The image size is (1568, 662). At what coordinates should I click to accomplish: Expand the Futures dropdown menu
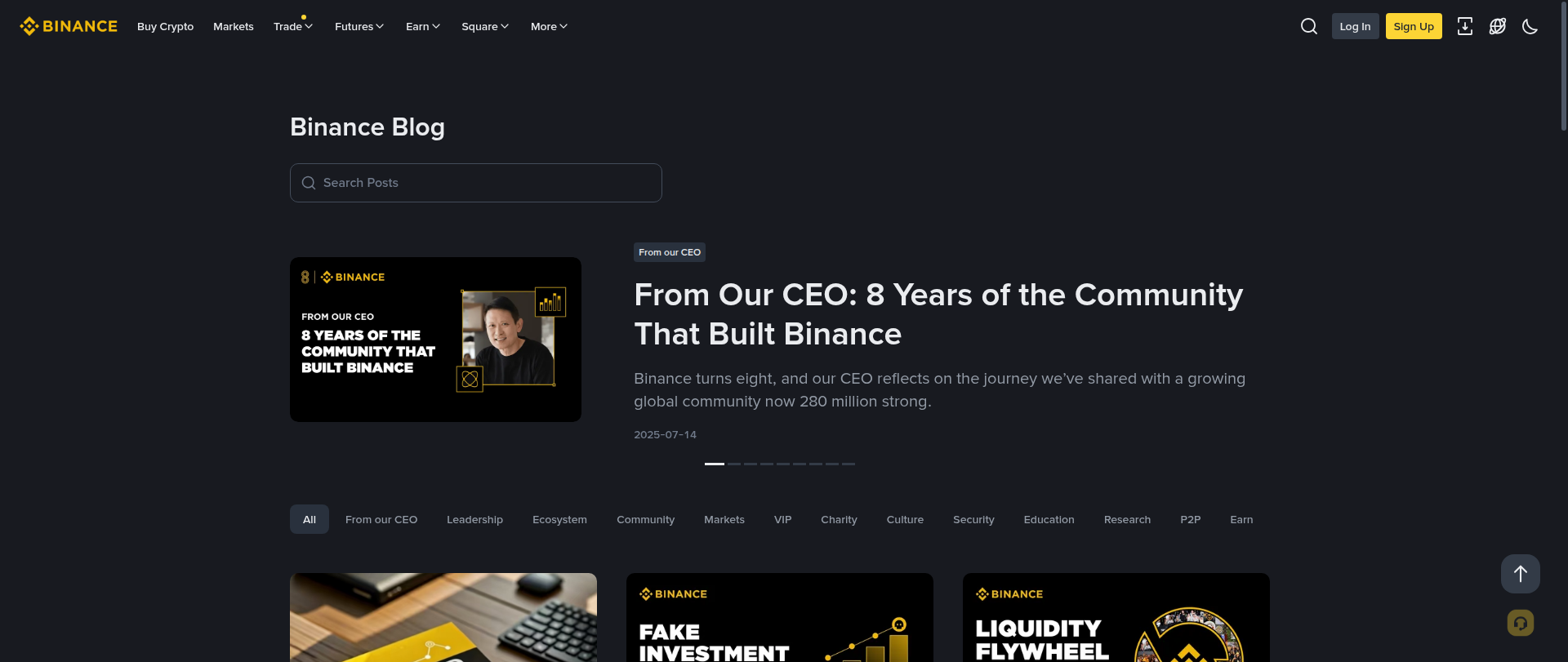click(x=359, y=26)
